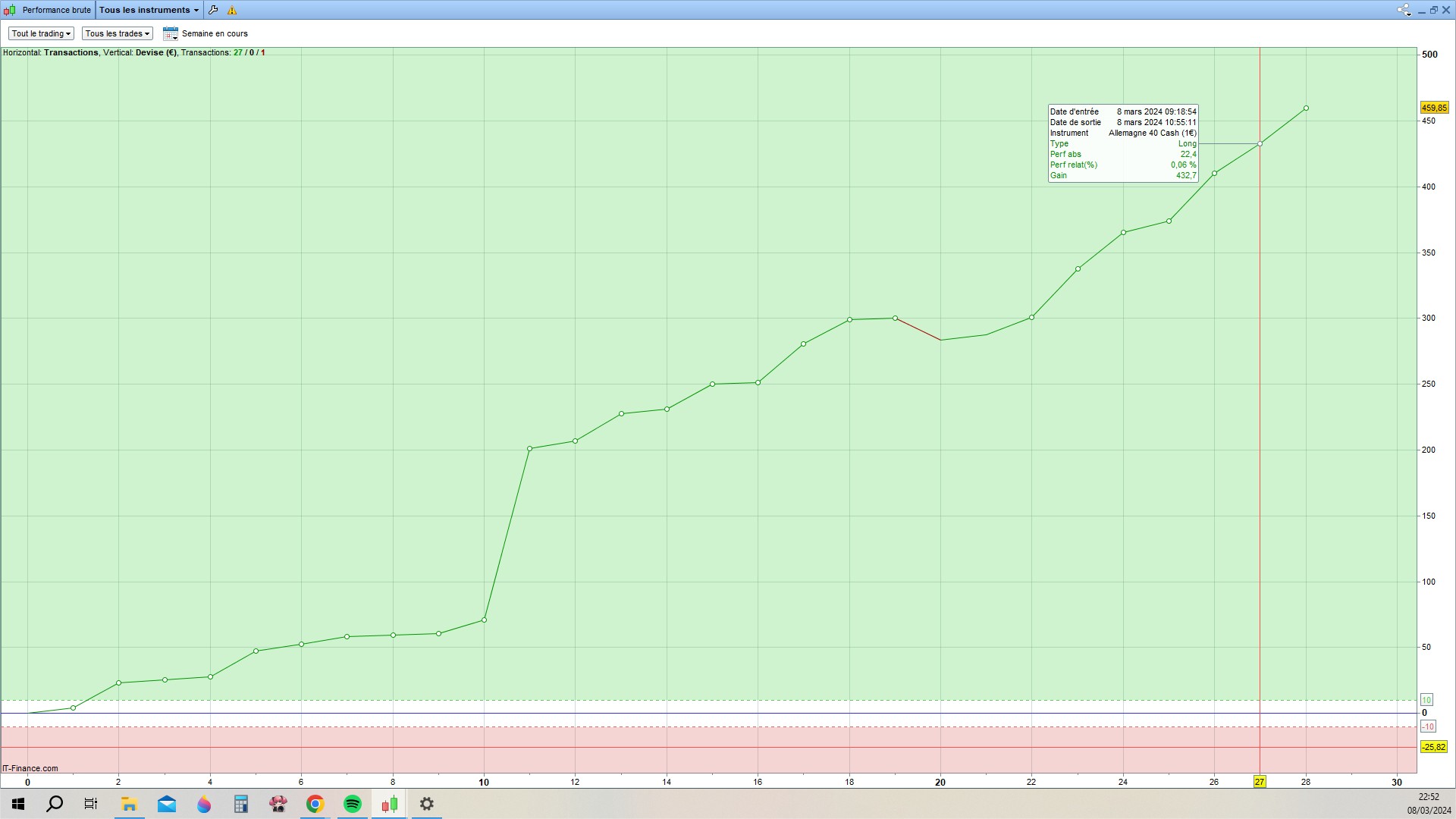
Task: Open the Tout le trading dropdown
Action: pos(41,33)
